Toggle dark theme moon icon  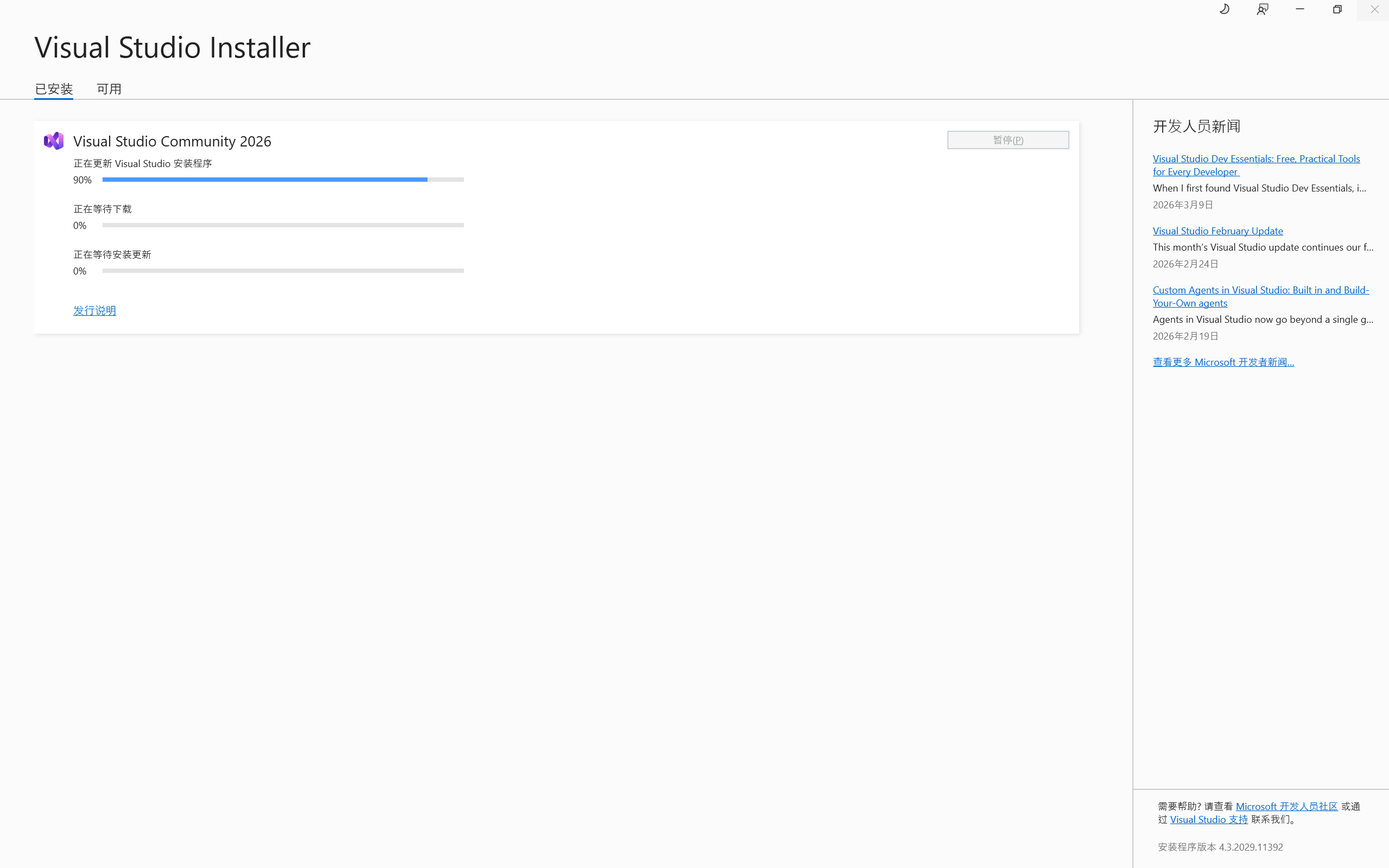1224,9
